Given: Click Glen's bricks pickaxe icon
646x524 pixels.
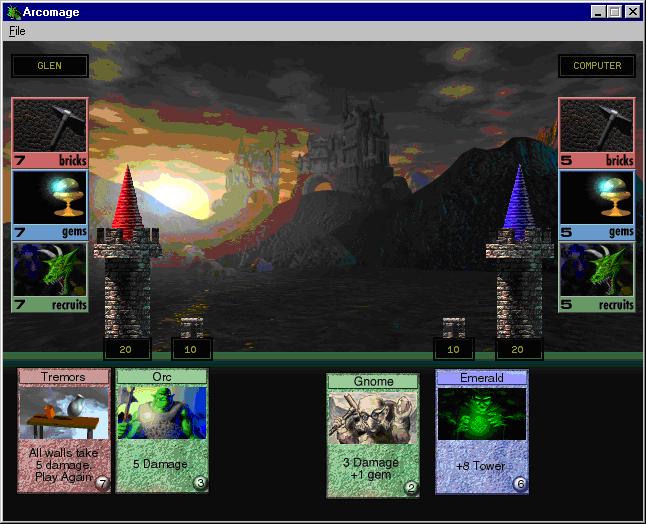Looking at the screenshot, I should (x=50, y=126).
